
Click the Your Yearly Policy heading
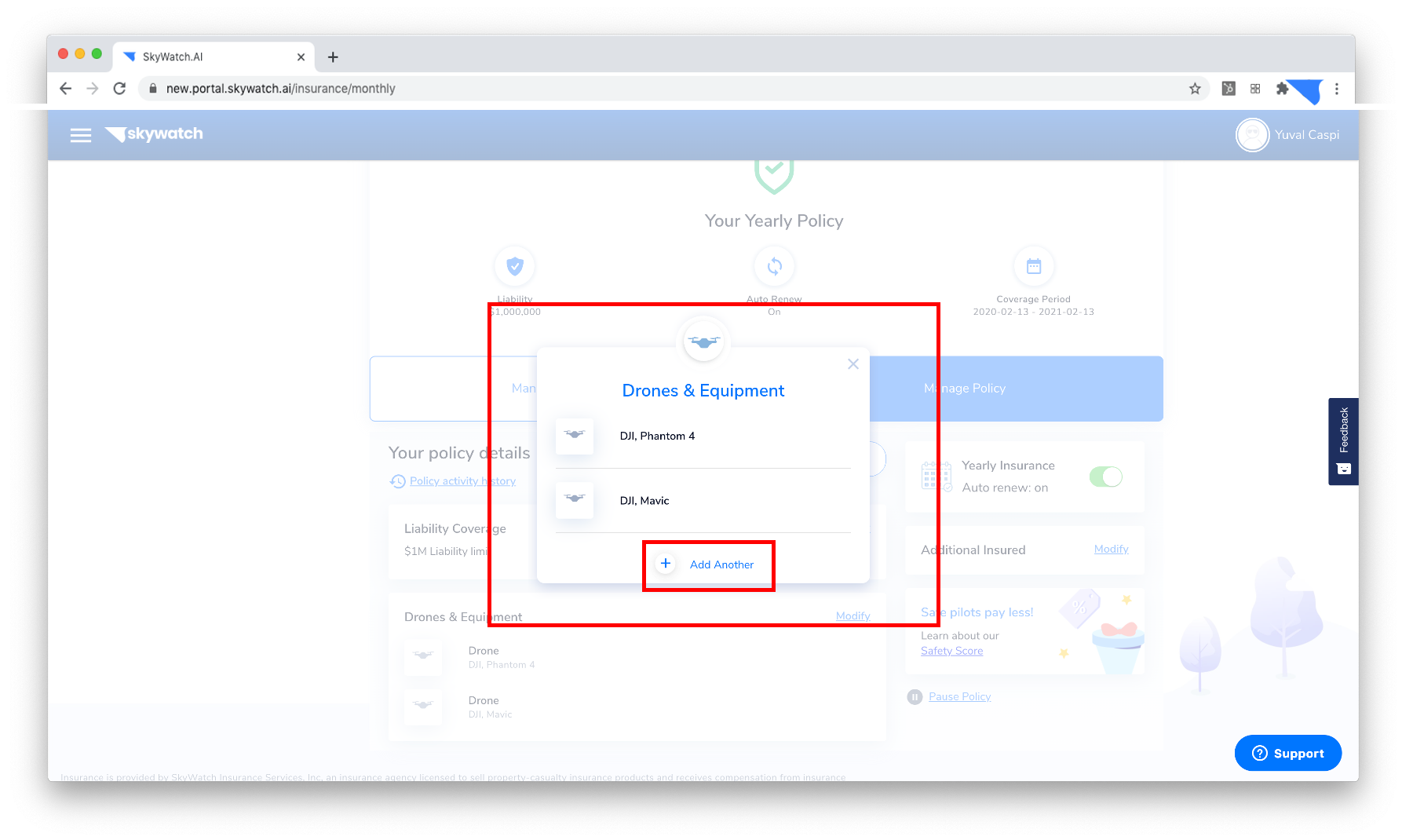[774, 221]
